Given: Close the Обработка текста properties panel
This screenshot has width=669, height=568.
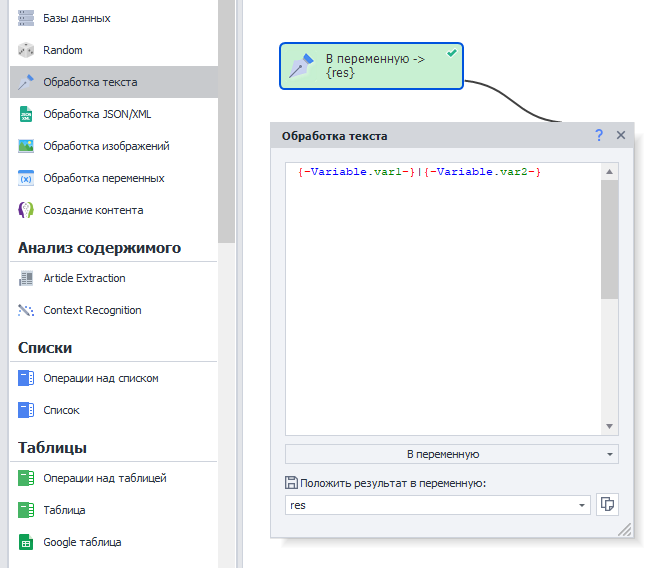Looking at the screenshot, I should pyautogui.click(x=621, y=135).
